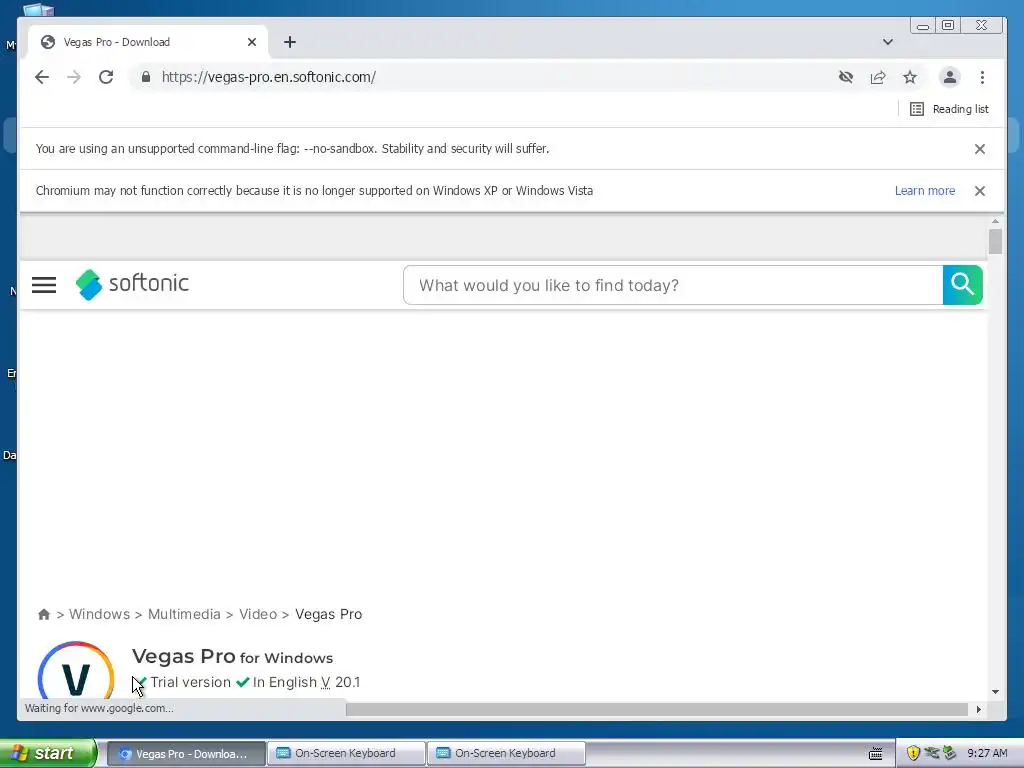This screenshot has height=768, width=1024.
Task: Open the Learn more link
Action: [x=925, y=191]
